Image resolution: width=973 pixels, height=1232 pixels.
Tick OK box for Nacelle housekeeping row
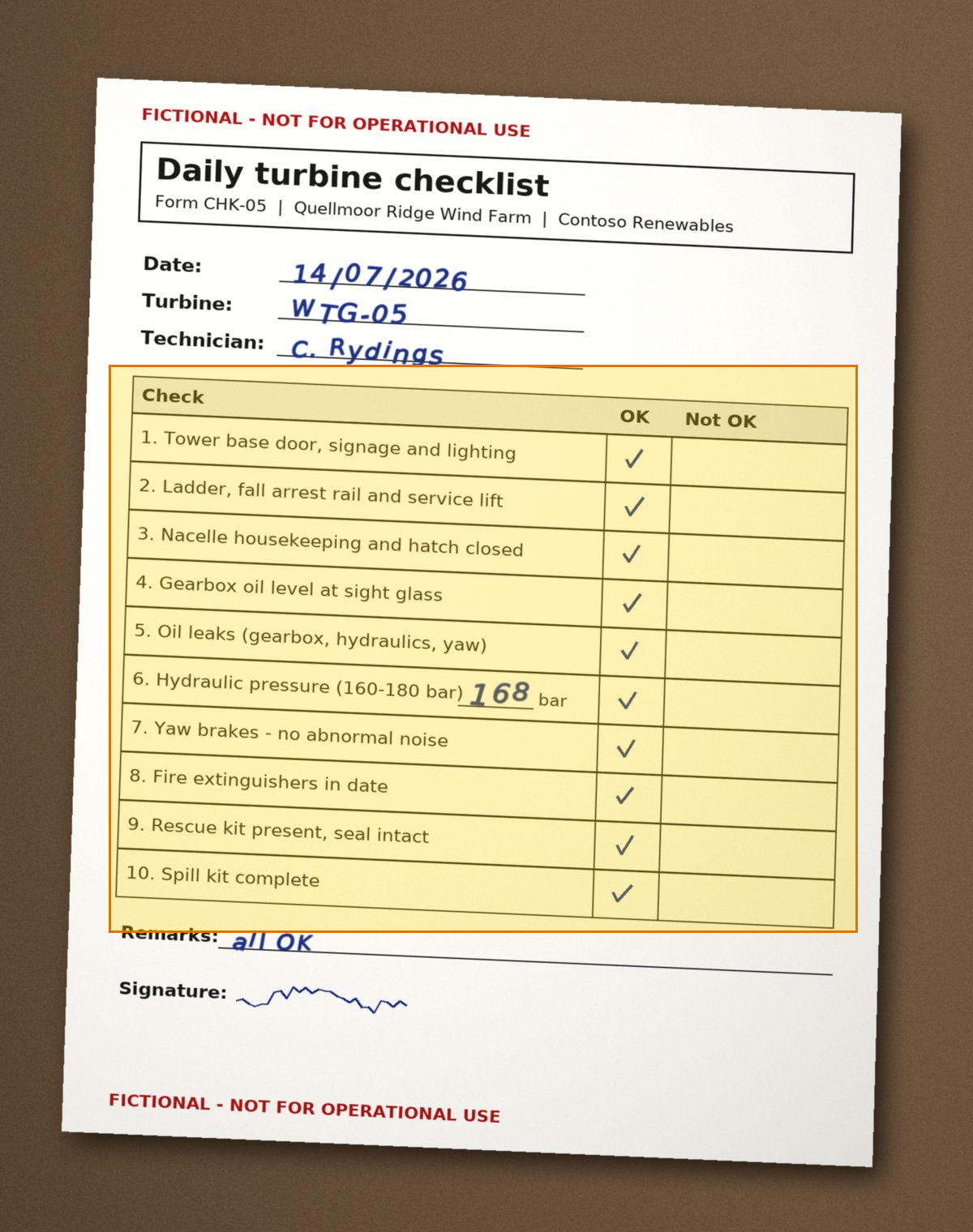[635, 555]
